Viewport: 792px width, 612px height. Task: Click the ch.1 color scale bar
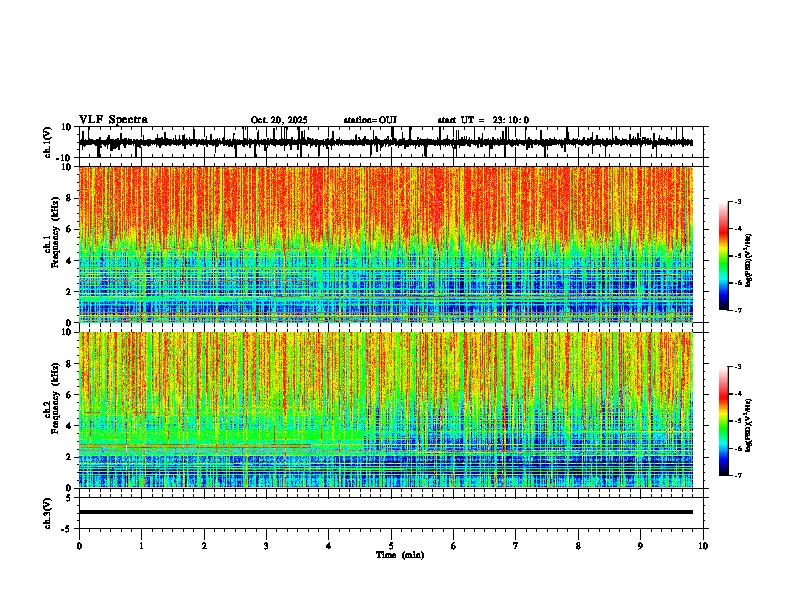tap(723, 256)
